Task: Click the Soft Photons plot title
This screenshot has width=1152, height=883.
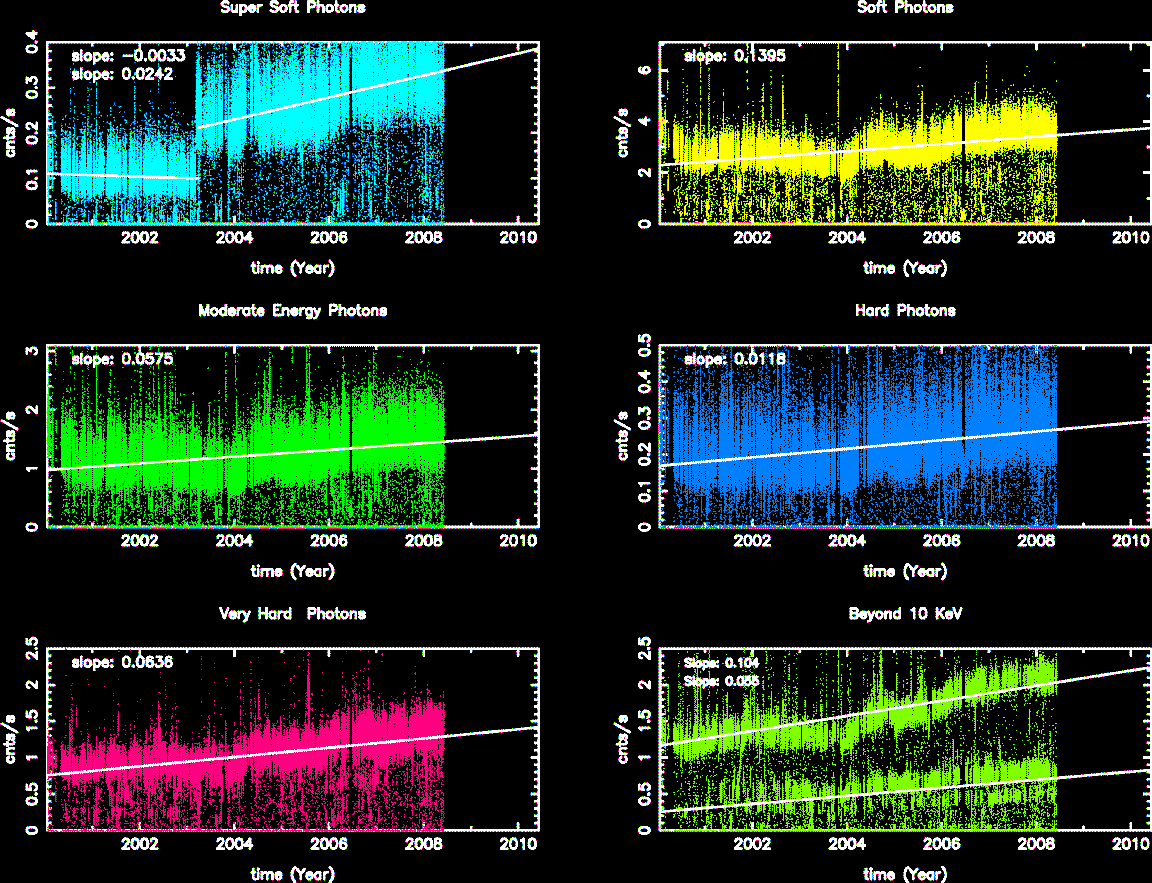Action: coord(905,8)
